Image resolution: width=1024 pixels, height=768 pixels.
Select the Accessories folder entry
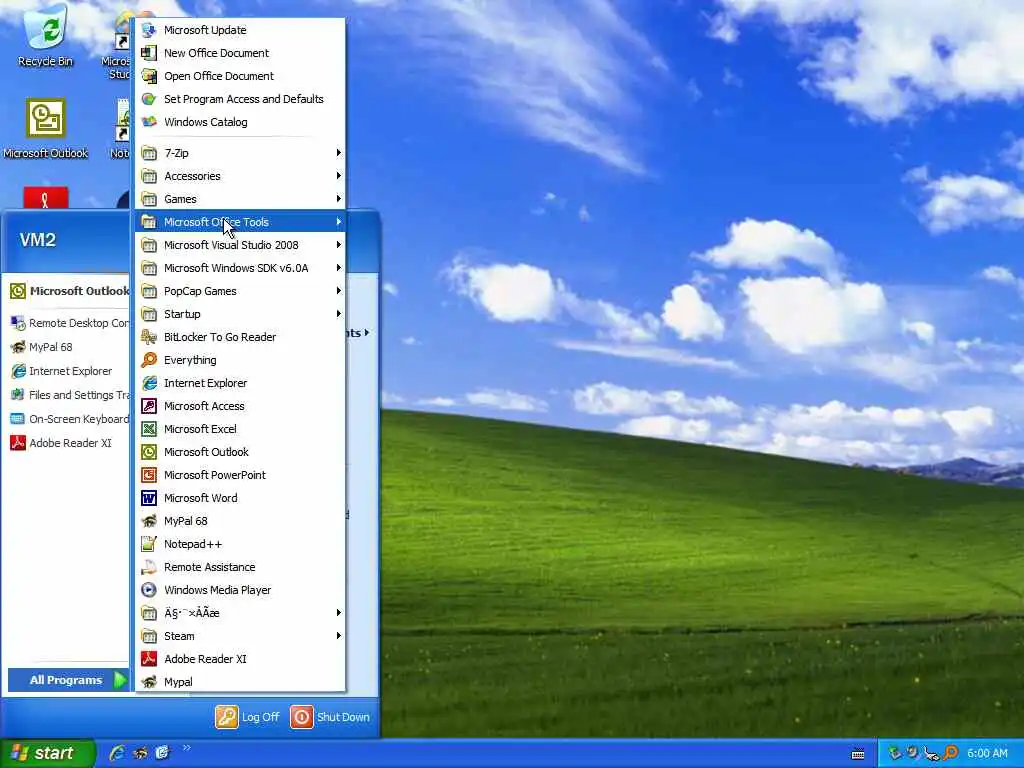[x=240, y=176]
